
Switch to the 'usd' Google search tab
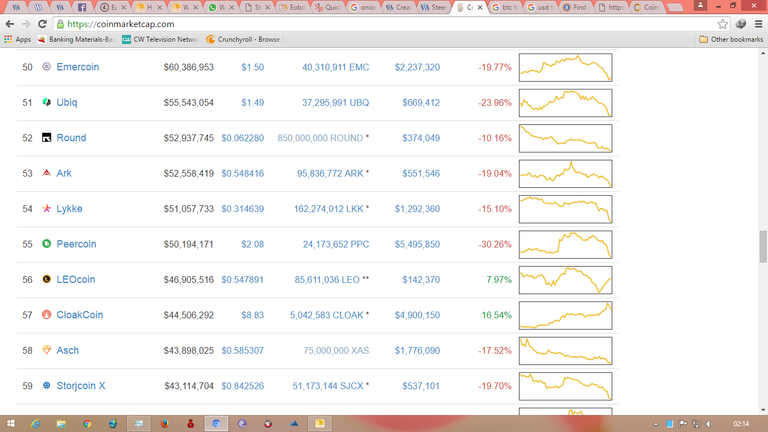click(540, 7)
